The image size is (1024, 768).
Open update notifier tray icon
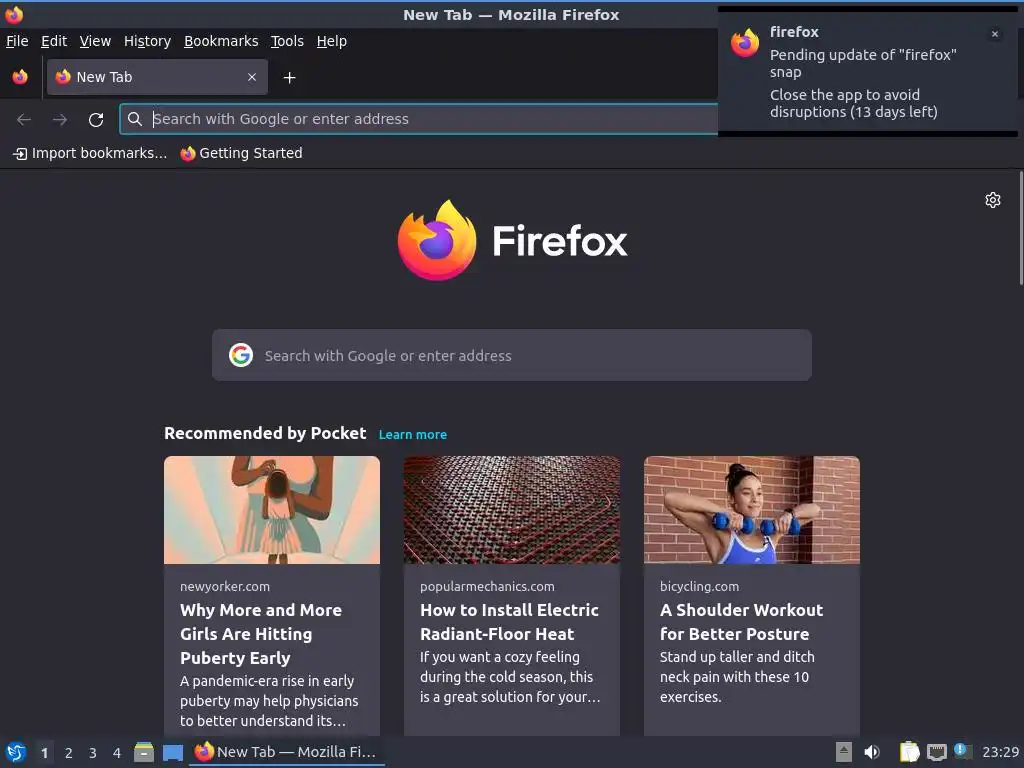tap(963, 751)
